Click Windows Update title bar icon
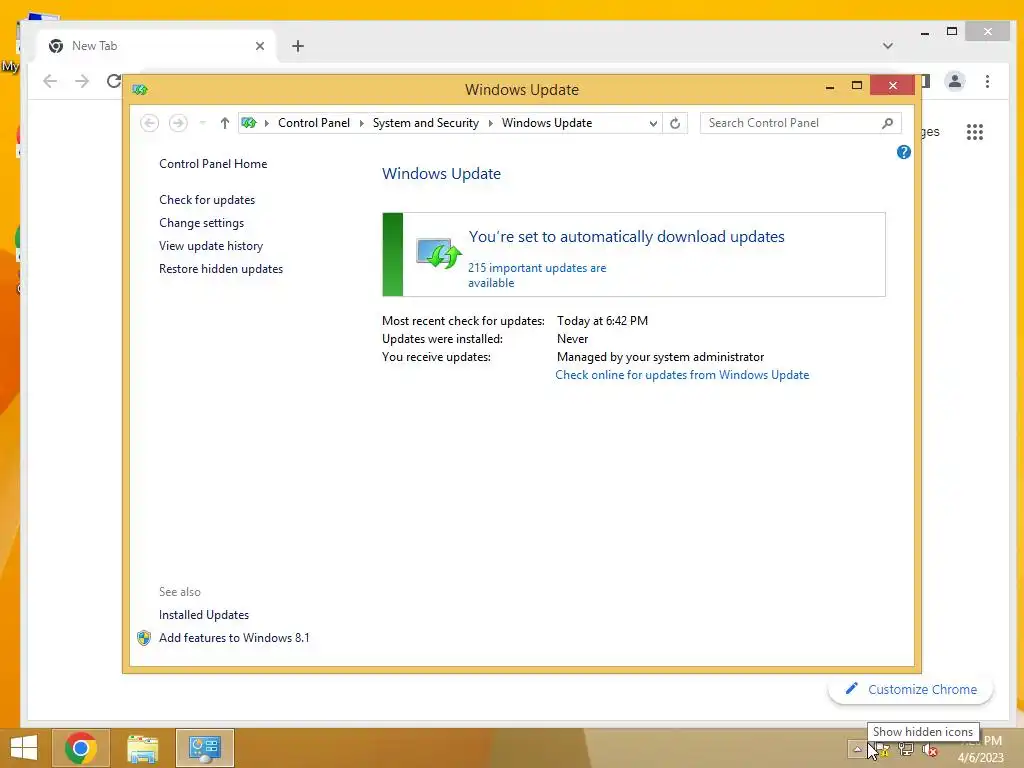The image size is (1024, 768). 140,89
